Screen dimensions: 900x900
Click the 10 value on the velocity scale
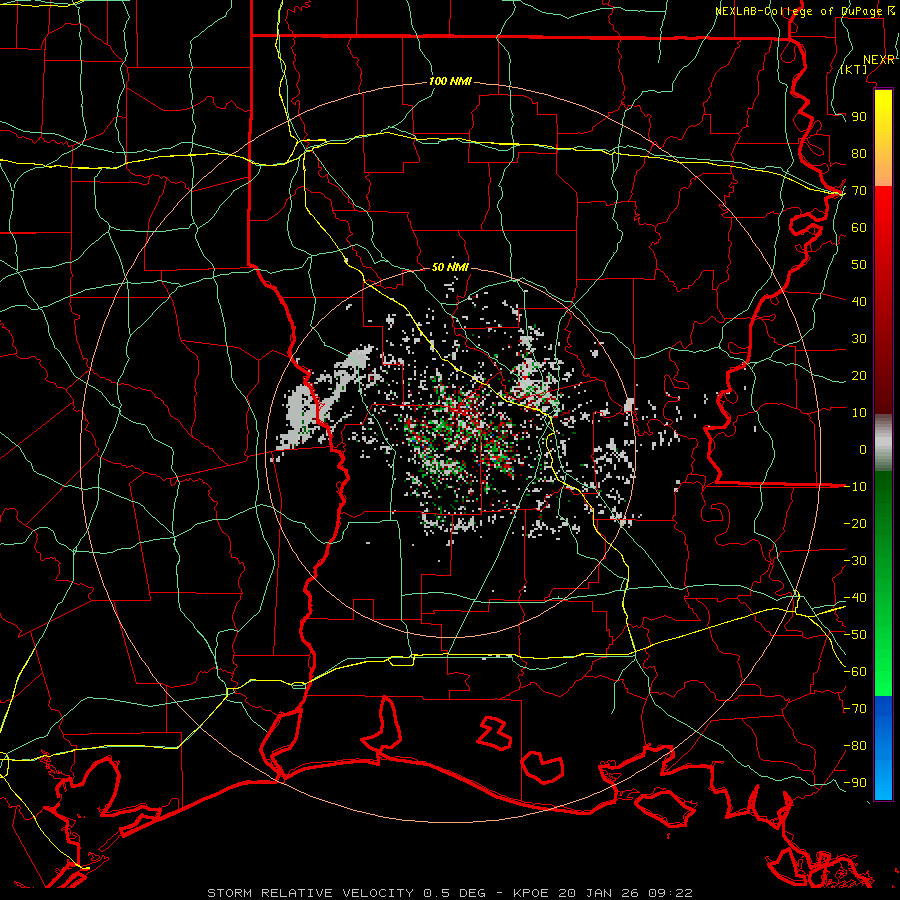click(859, 413)
